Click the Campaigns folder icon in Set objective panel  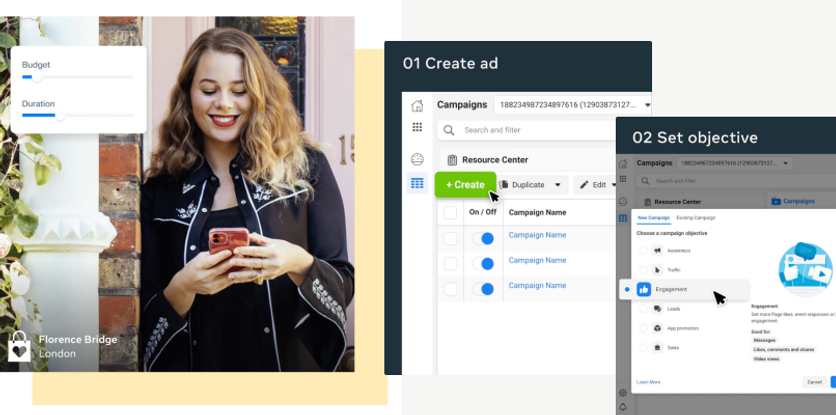pos(776,202)
